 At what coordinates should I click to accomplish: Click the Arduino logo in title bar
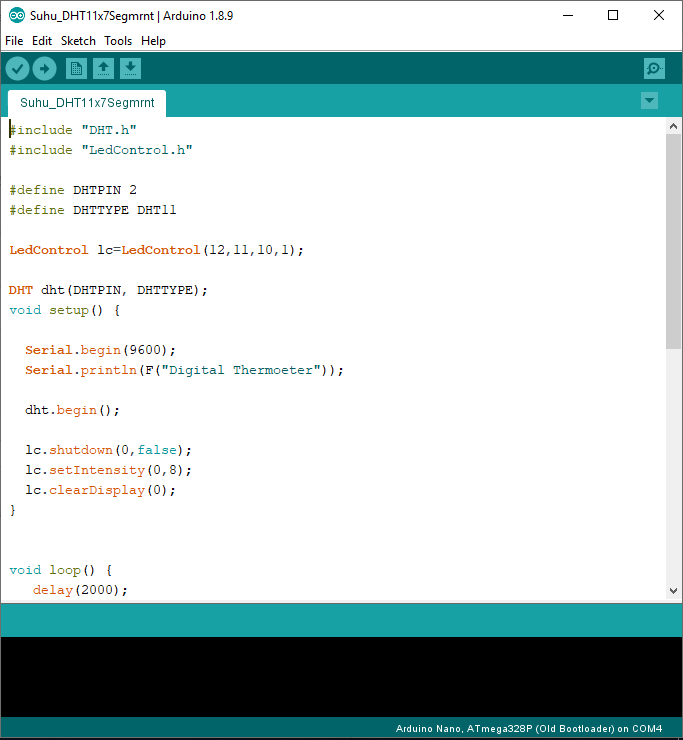[x=17, y=16]
